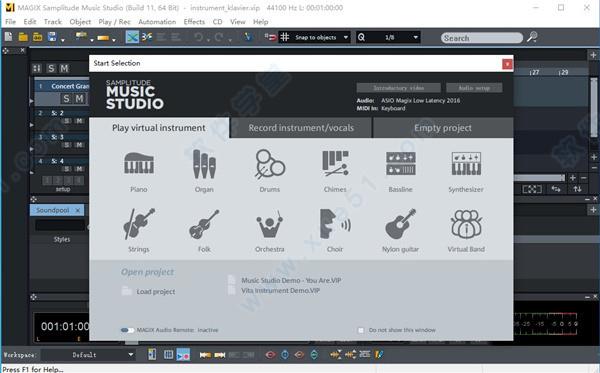Mute the Concert Grand track
Image resolution: width=600 pixels, height=373 pixels.
tap(79, 99)
